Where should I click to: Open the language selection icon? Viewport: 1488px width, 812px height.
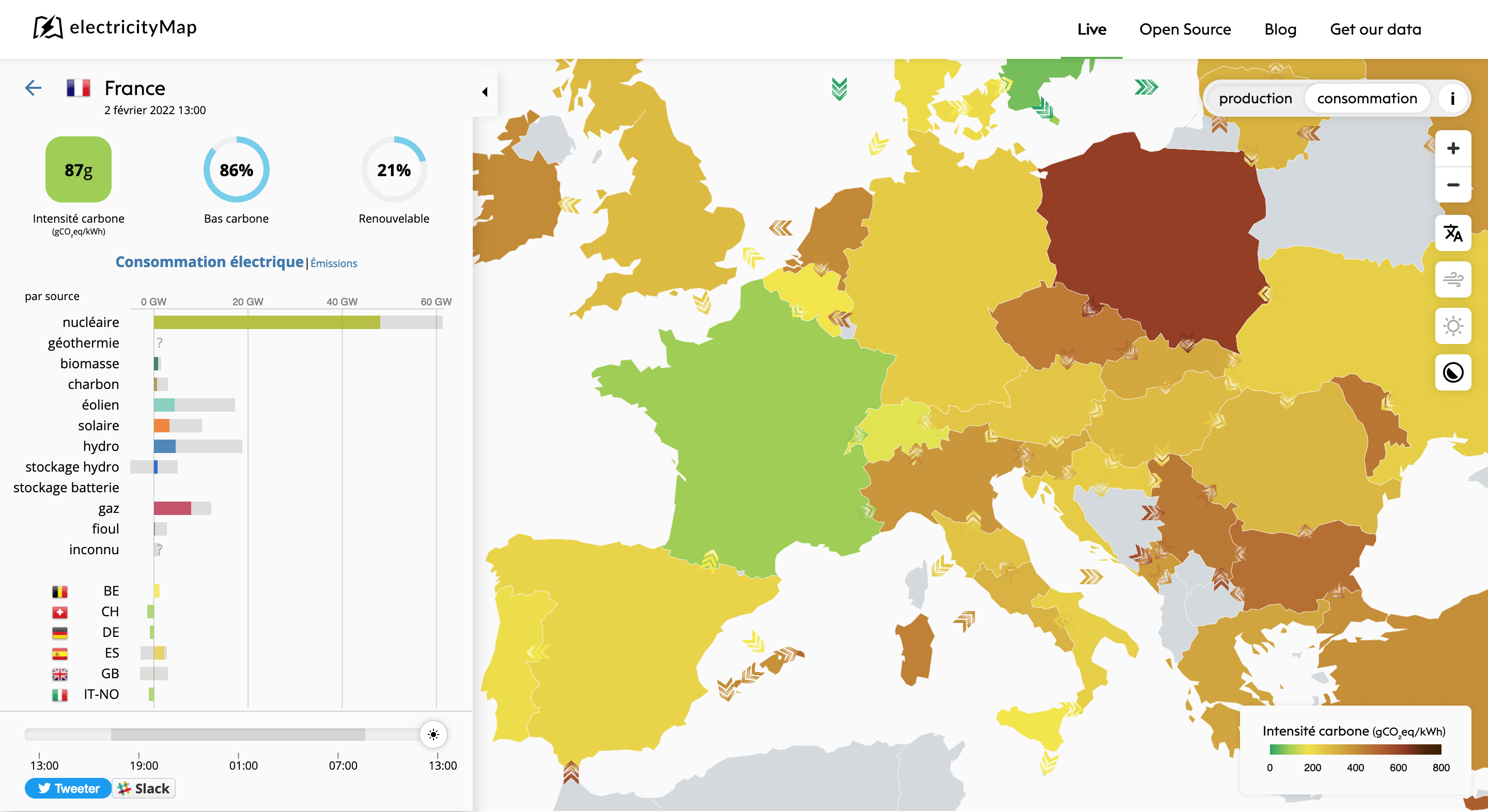pos(1453,233)
